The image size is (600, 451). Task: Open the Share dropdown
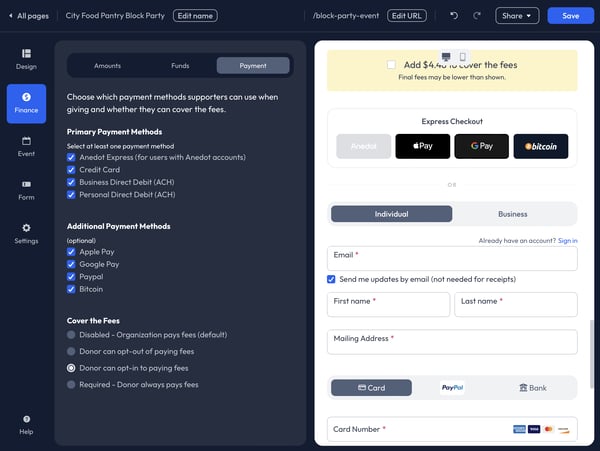[x=517, y=16]
